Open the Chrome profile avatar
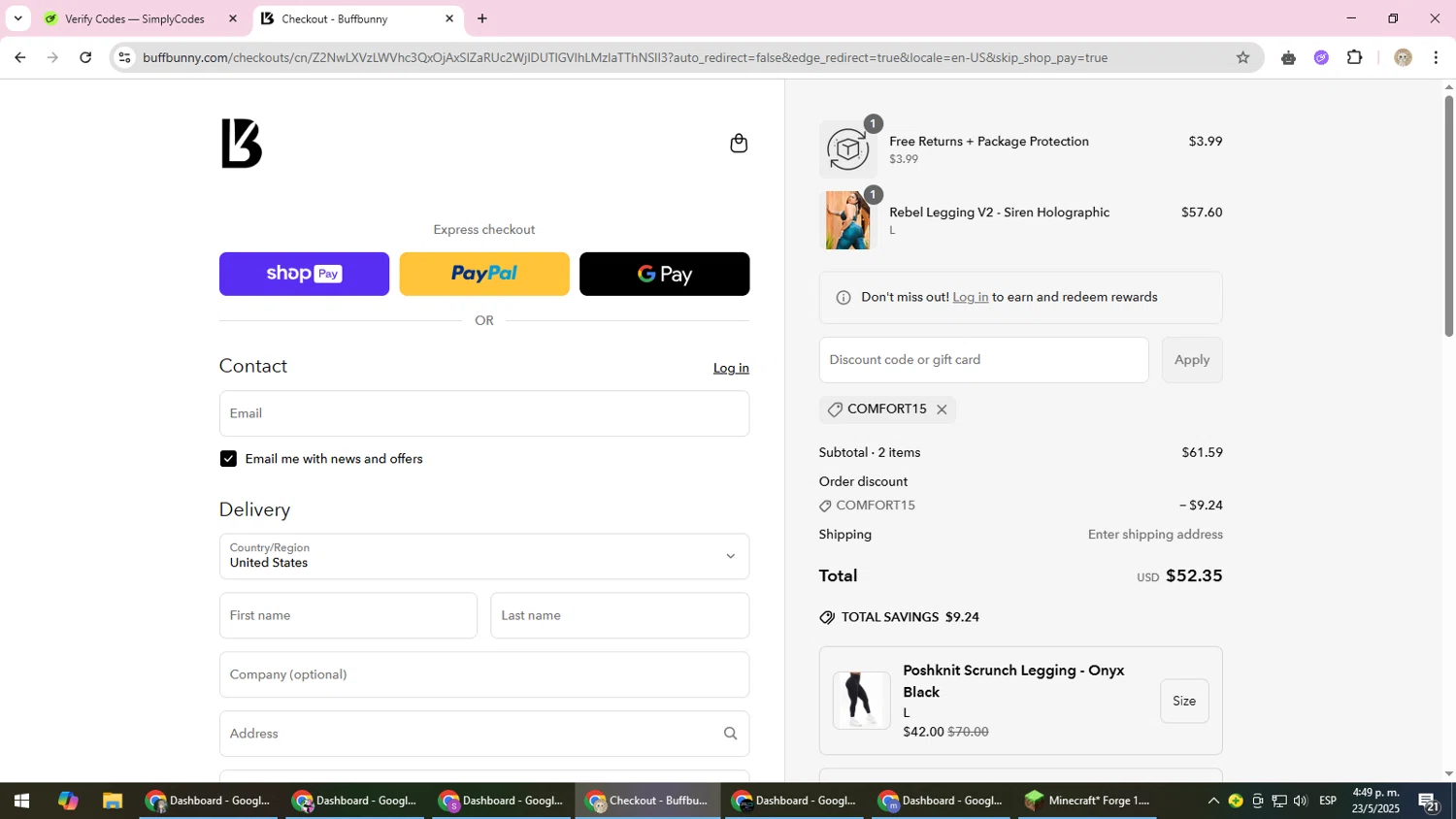1456x819 pixels. [1403, 57]
